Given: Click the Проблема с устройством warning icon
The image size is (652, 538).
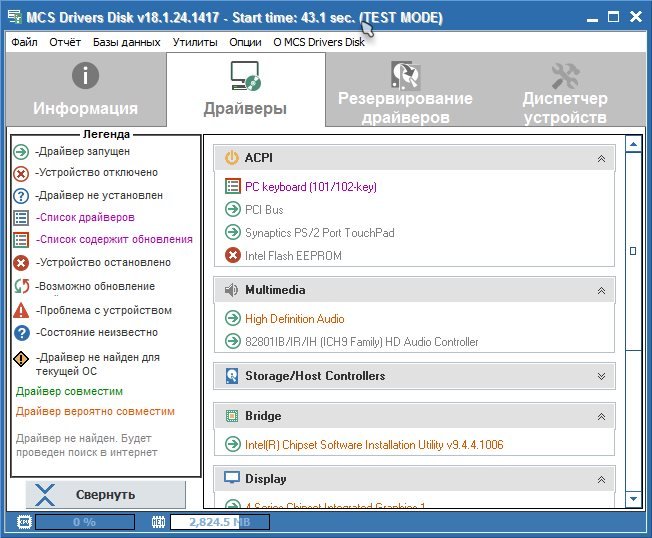Looking at the screenshot, I should coord(21,310).
